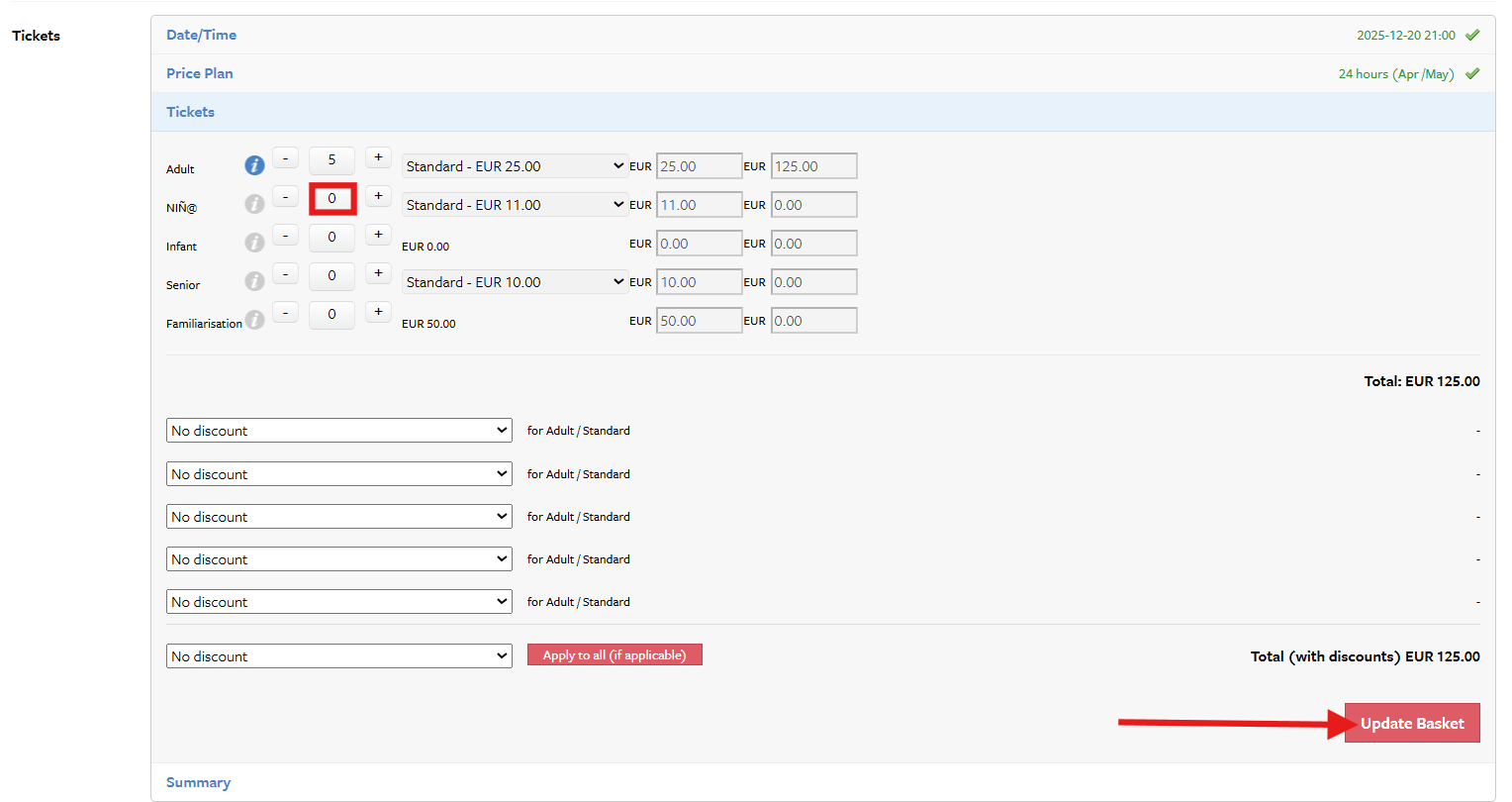Click the green Date/Time checkmark icon
This screenshot has width=1512, height=802.
1472,35
